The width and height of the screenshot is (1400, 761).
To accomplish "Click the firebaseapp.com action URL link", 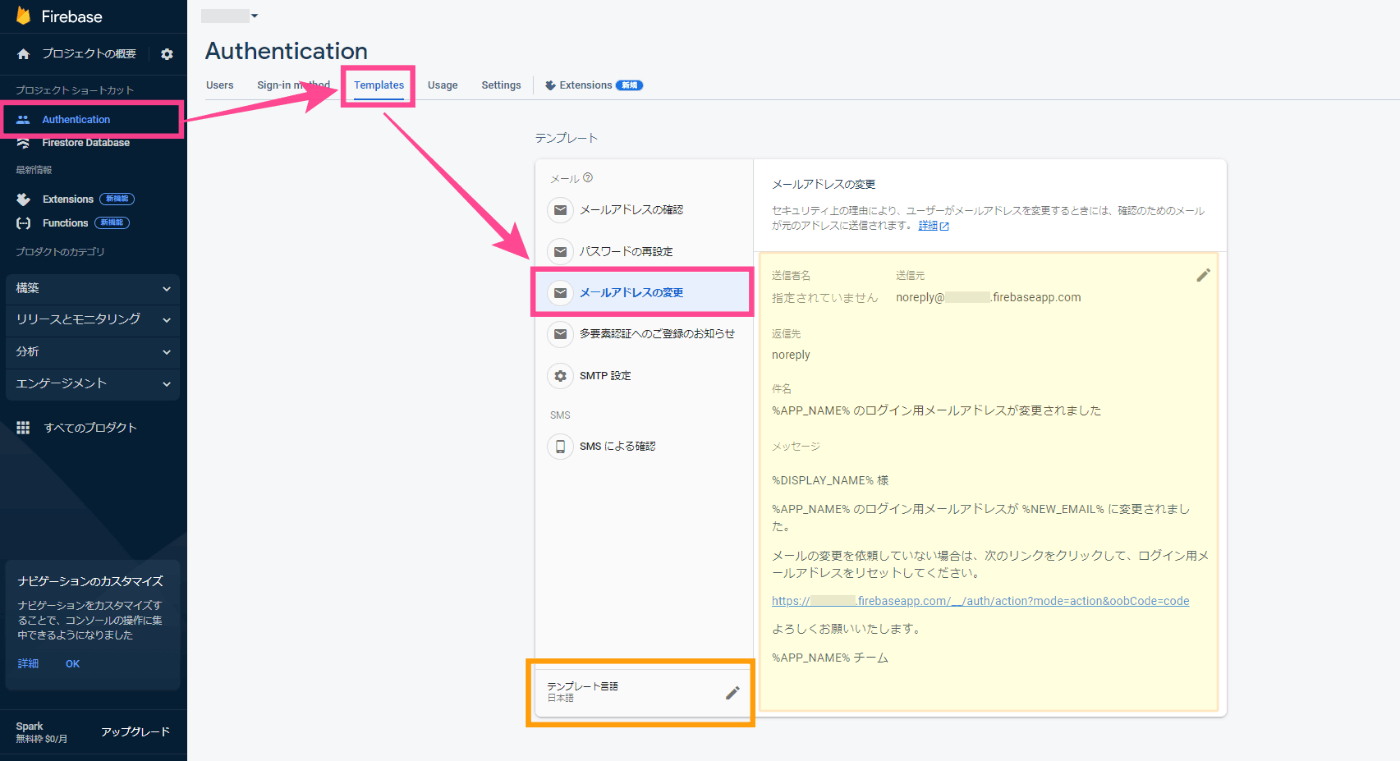I will (980, 601).
